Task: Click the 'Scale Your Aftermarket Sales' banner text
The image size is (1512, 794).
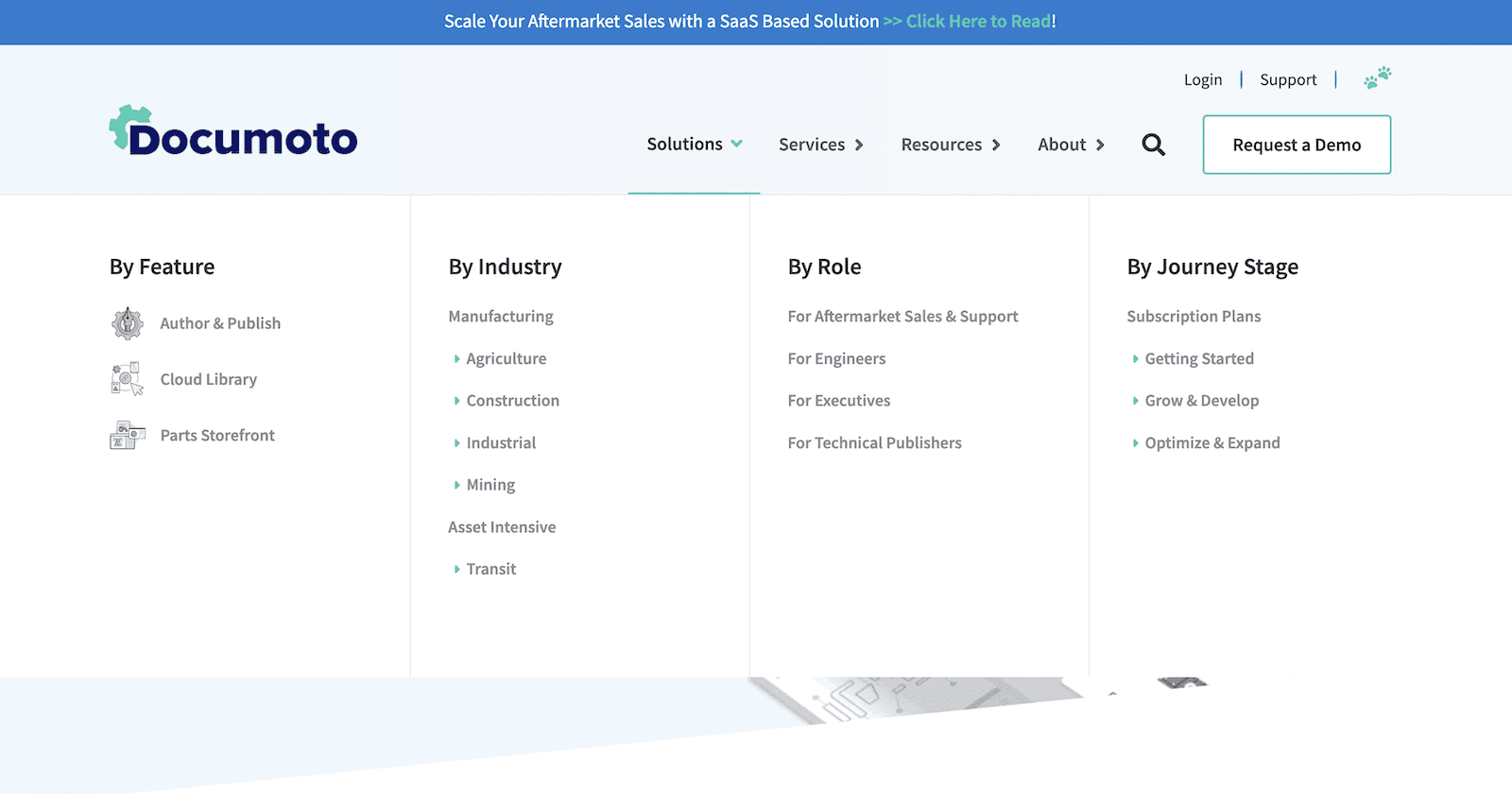Action: click(661, 21)
